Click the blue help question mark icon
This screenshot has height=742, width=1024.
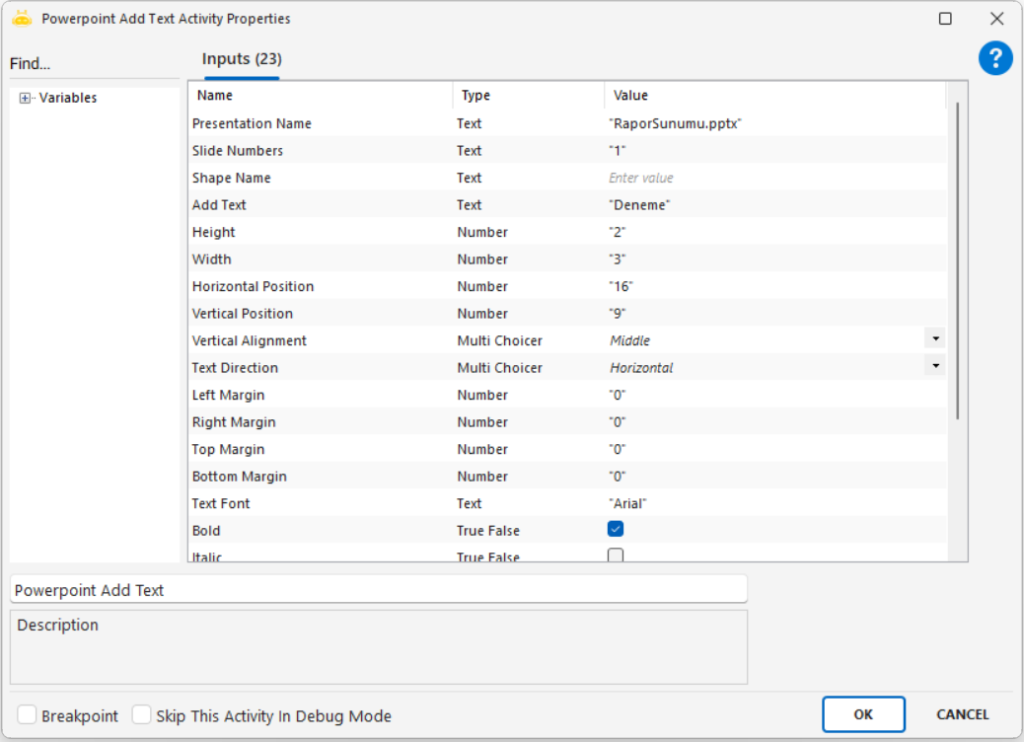(995, 58)
